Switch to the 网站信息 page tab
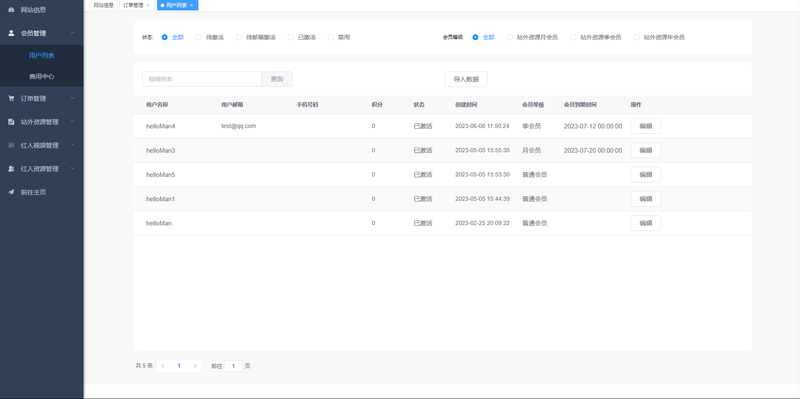Screen dimensions: 800x399 point(104,5)
